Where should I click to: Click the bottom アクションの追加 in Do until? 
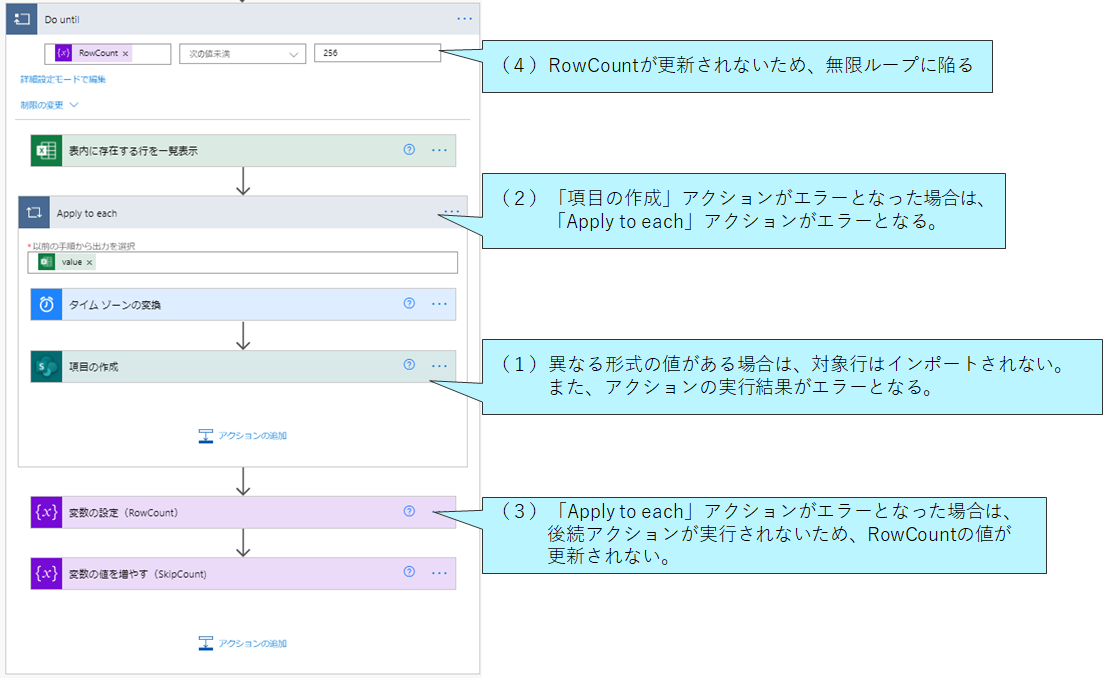click(243, 644)
